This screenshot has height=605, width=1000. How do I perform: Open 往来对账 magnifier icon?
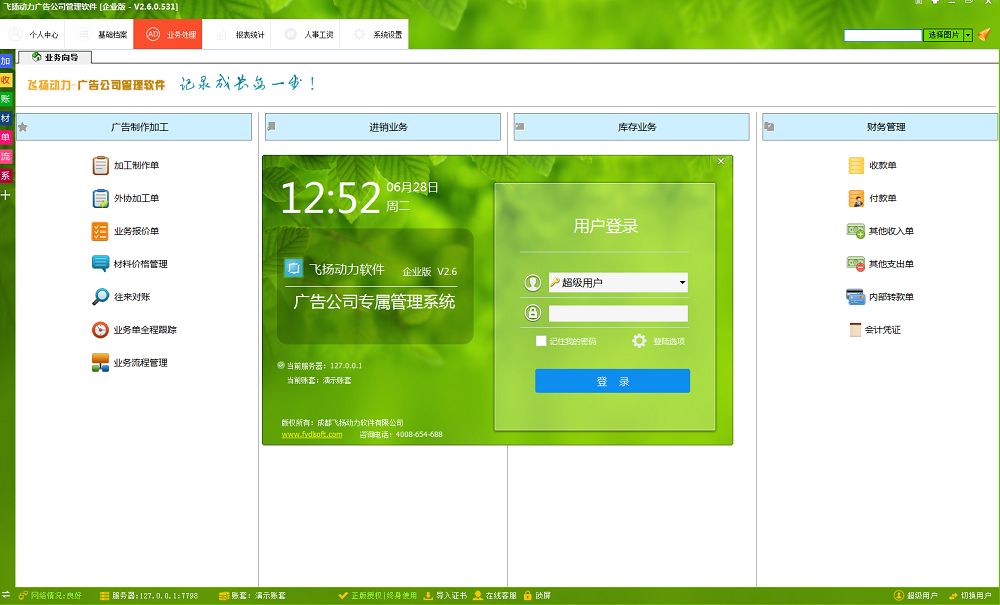pyautogui.click(x=100, y=297)
